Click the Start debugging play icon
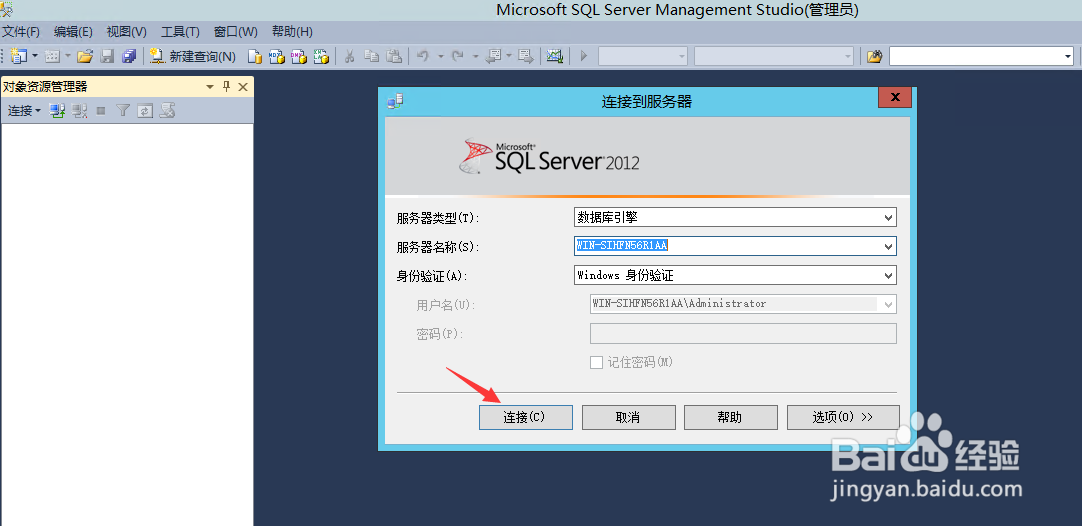Viewport: 1082px width, 526px height. [x=584, y=57]
